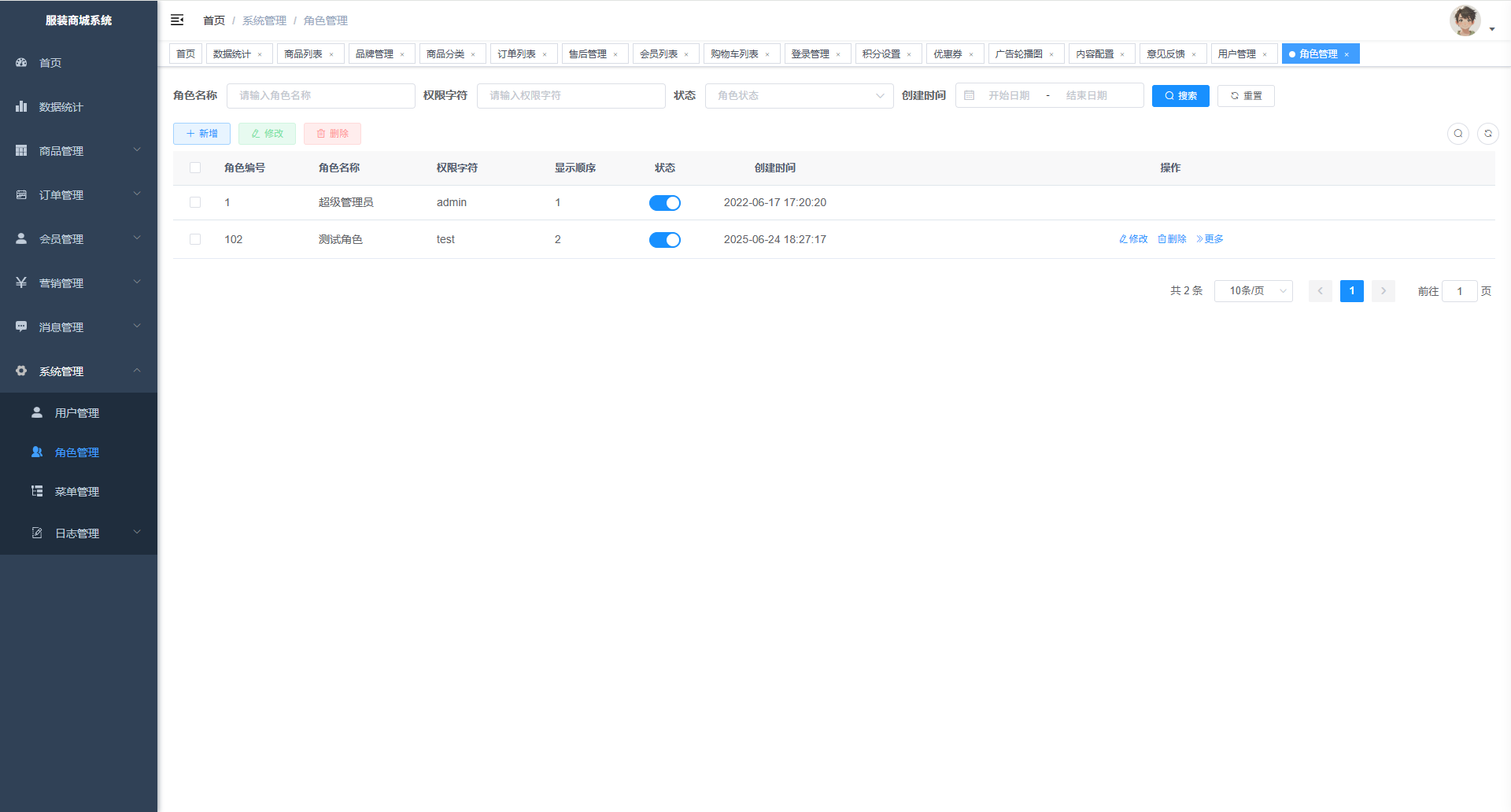The height and width of the screenshot is (812, 1511).
Task: Click the 数据统计 chart icon in sidebar
Action: pyautogui.click(x=21, y=106)
